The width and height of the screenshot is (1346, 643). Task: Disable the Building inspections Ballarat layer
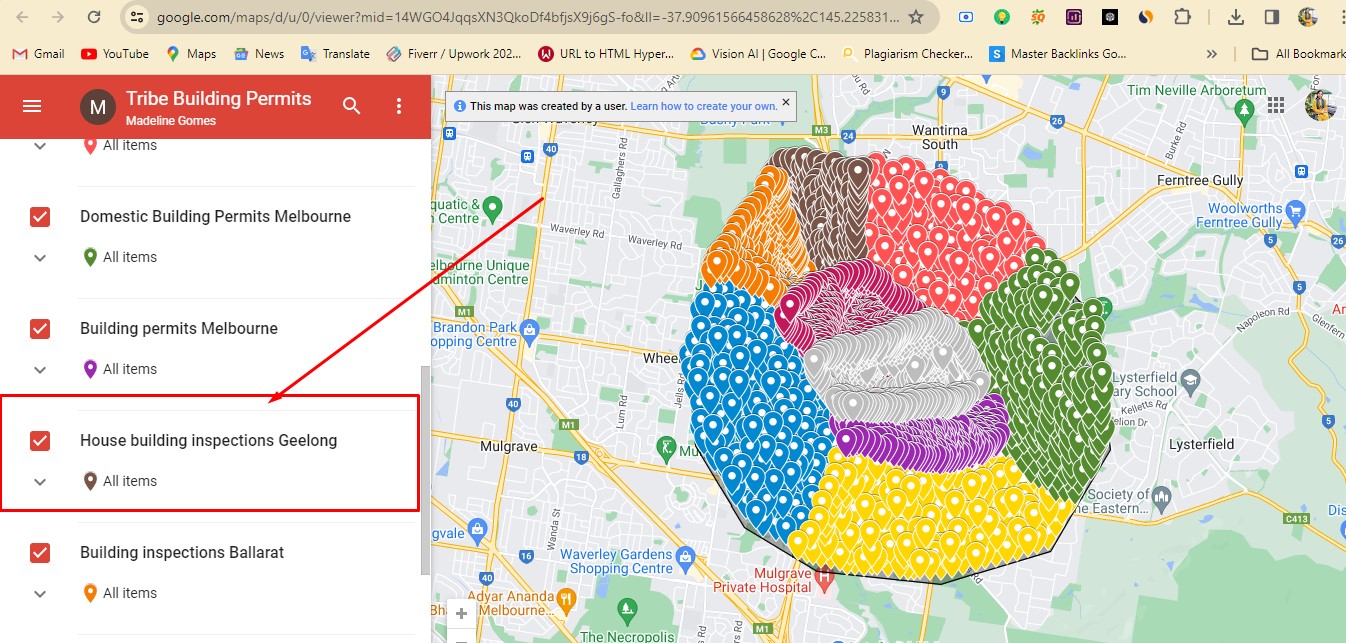pos(40,553)
